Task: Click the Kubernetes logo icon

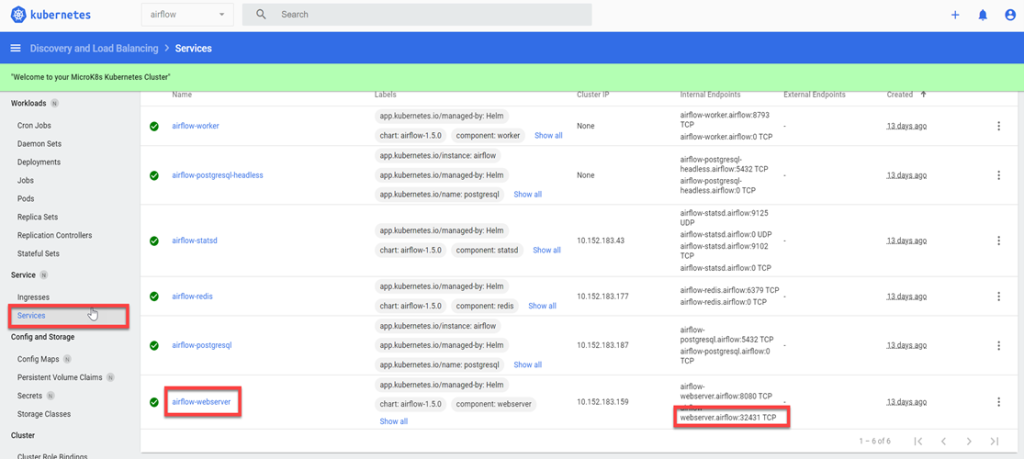Action: [17, 15]
